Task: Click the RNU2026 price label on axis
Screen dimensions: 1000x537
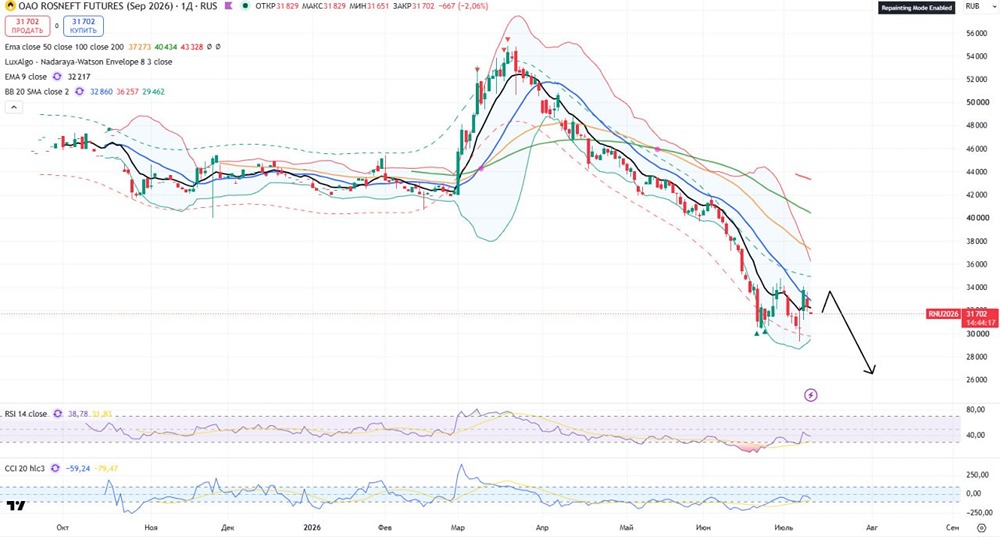Action: (x=943, y=314)
